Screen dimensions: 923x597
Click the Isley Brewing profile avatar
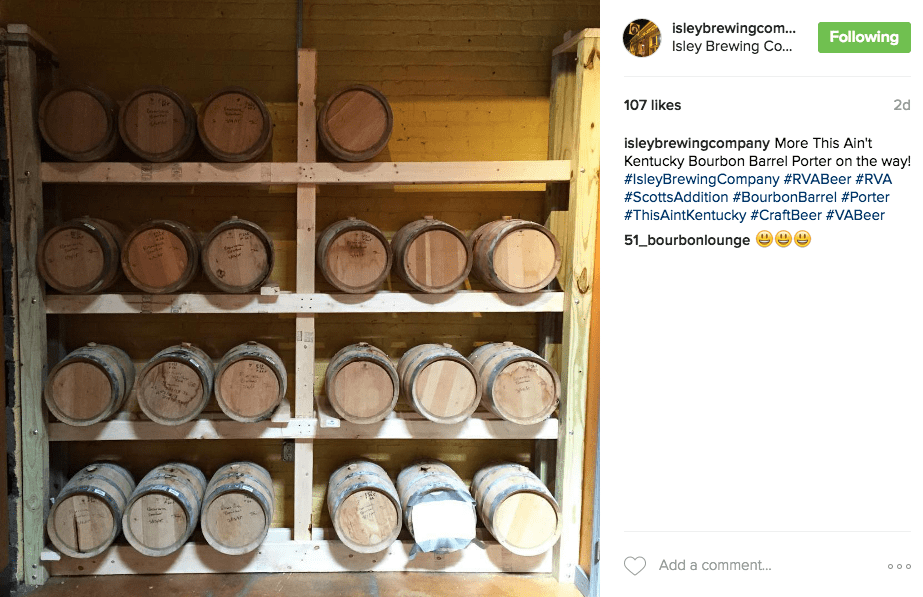point(642,38)
